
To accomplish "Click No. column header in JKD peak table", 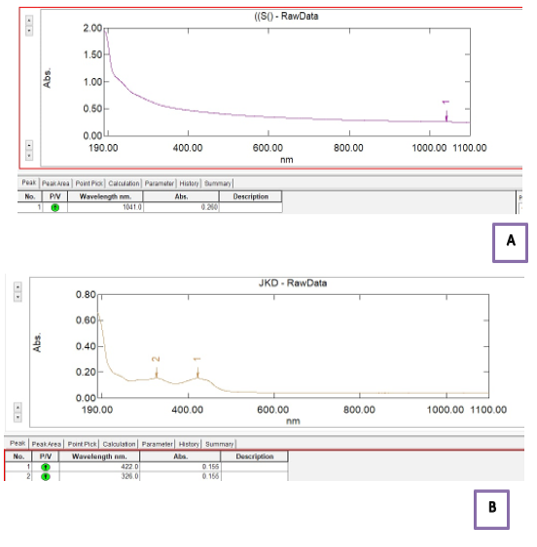I will coord(18,457).
